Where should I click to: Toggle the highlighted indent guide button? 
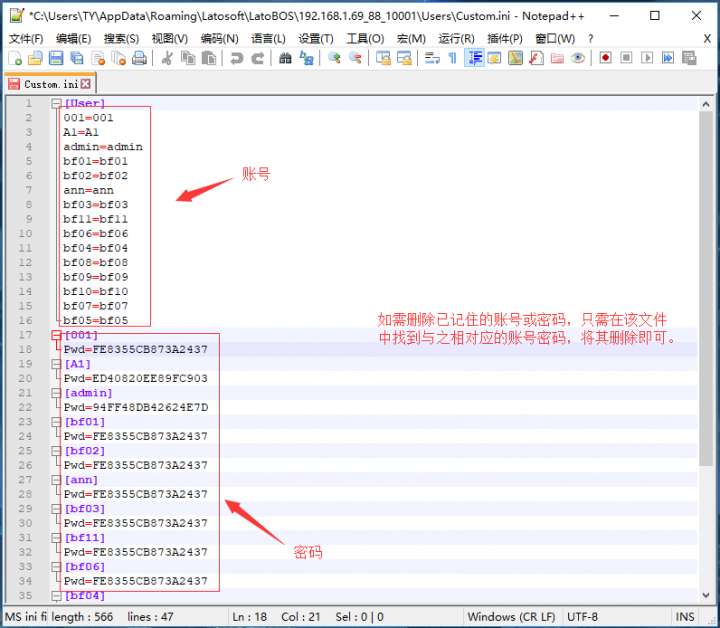click(x=474, y=58)
